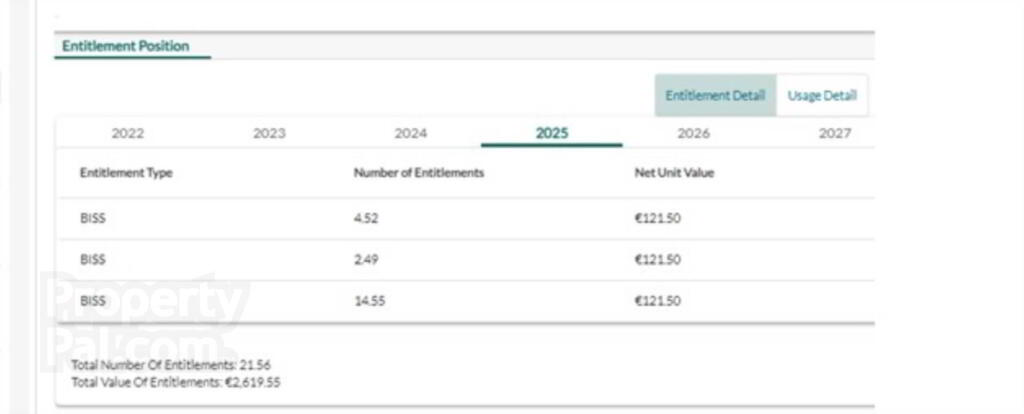Click the Entitlement Type column header
This screenshot has width=1024, height=414.
pos(126,173)
